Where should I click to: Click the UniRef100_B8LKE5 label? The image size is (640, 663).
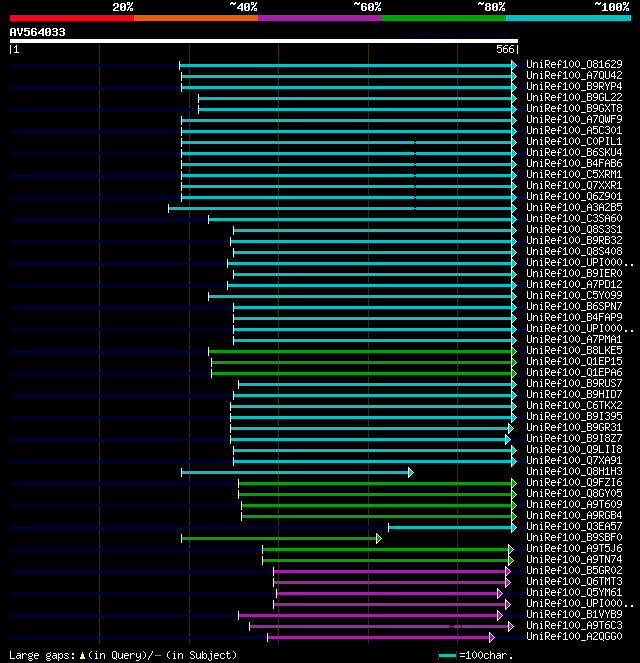pyautogui.click(x=574, y=350)
